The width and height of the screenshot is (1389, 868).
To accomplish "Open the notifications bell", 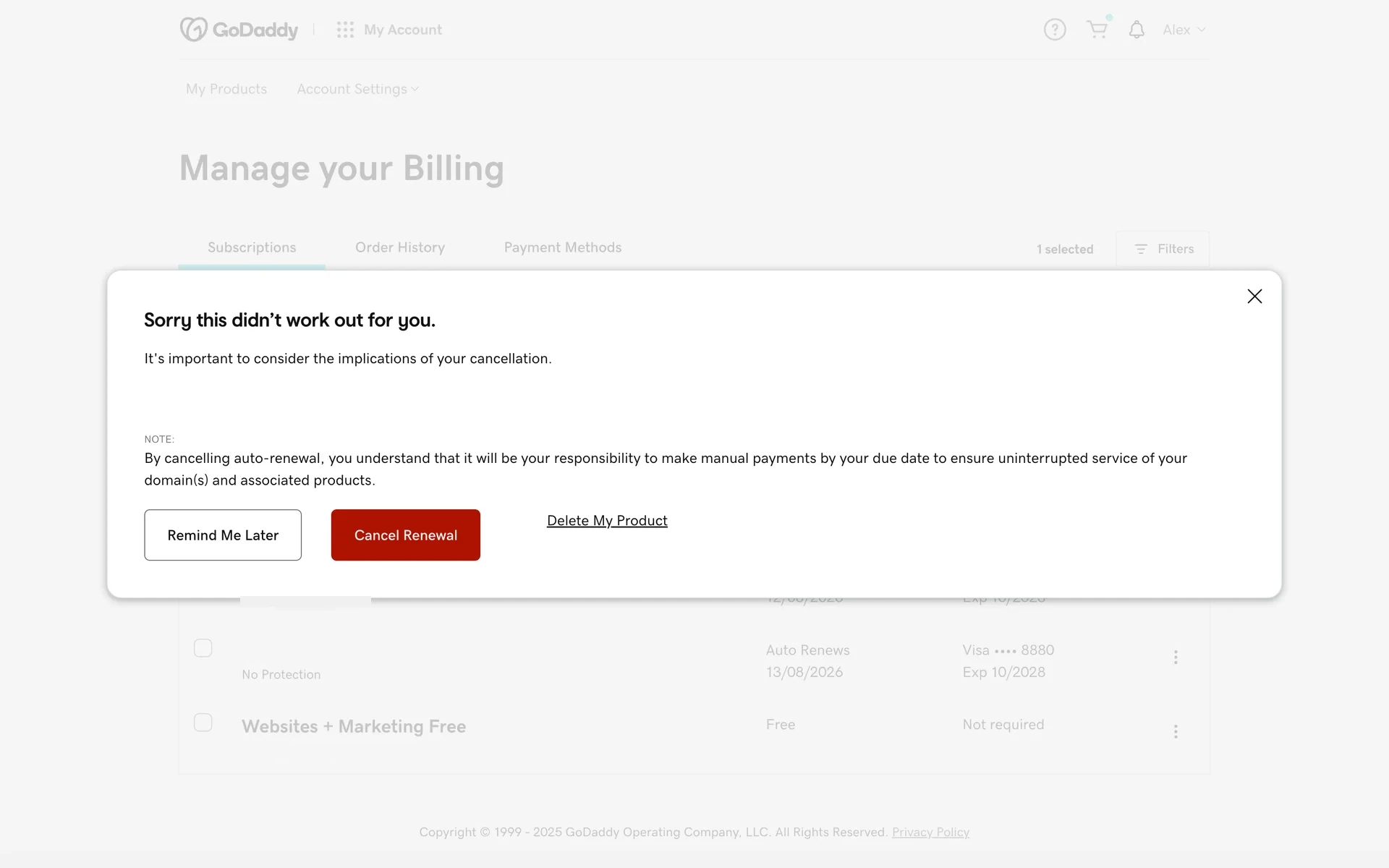I will (1137, 30).
